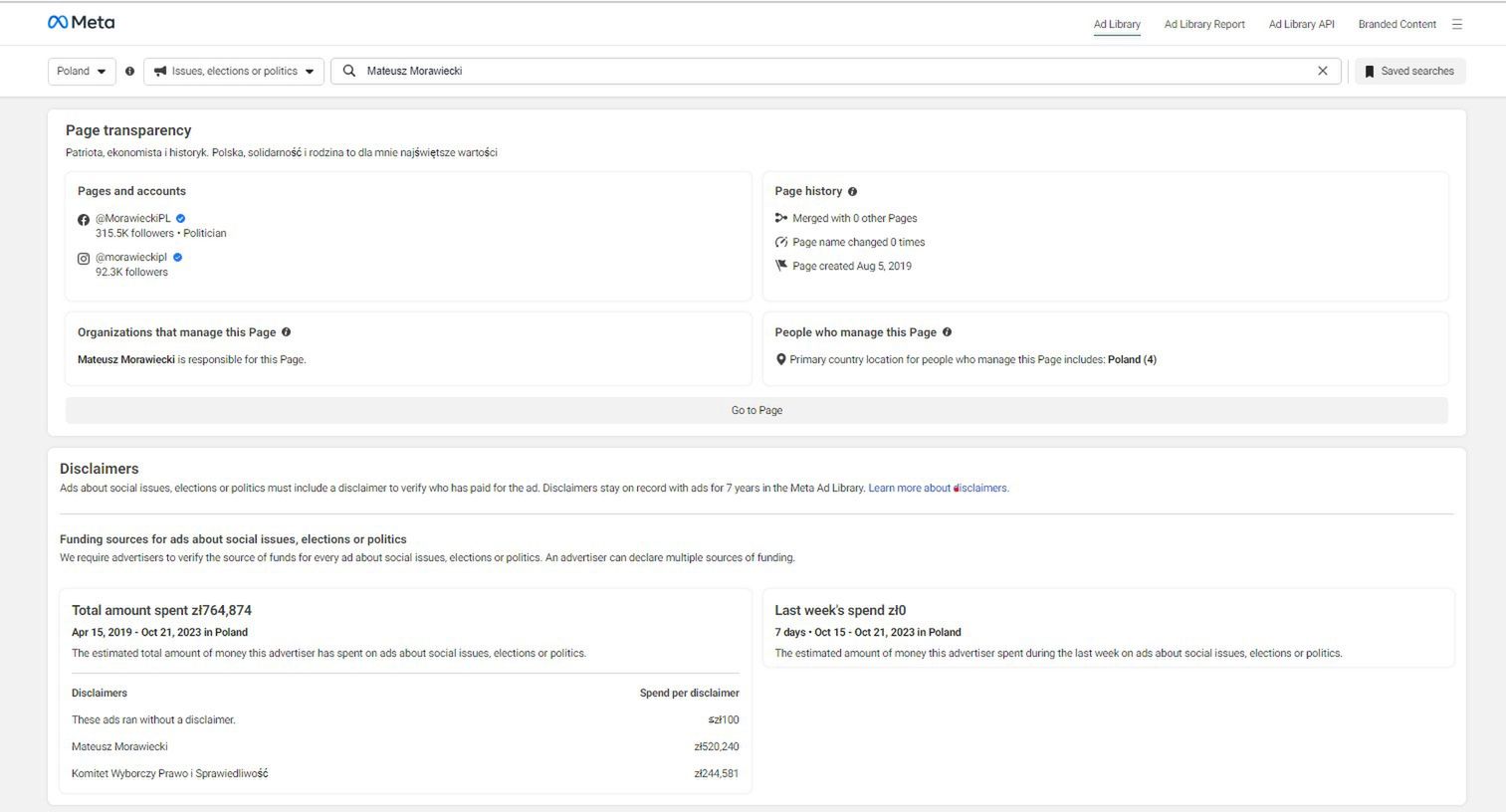The height and width of the screenshot is (812, 1506).
Task: Select 'These ads ran without a disclaimer' row
Action: tap(405, 719)
